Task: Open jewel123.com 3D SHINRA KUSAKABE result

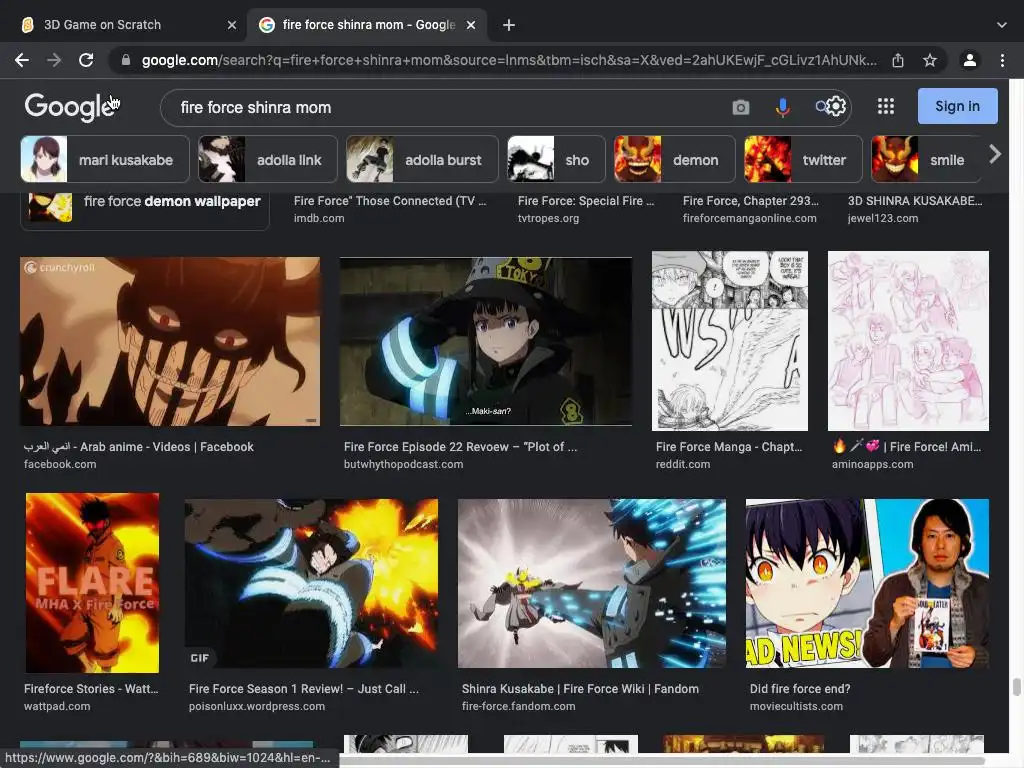Action: click(x=915, y=209)
